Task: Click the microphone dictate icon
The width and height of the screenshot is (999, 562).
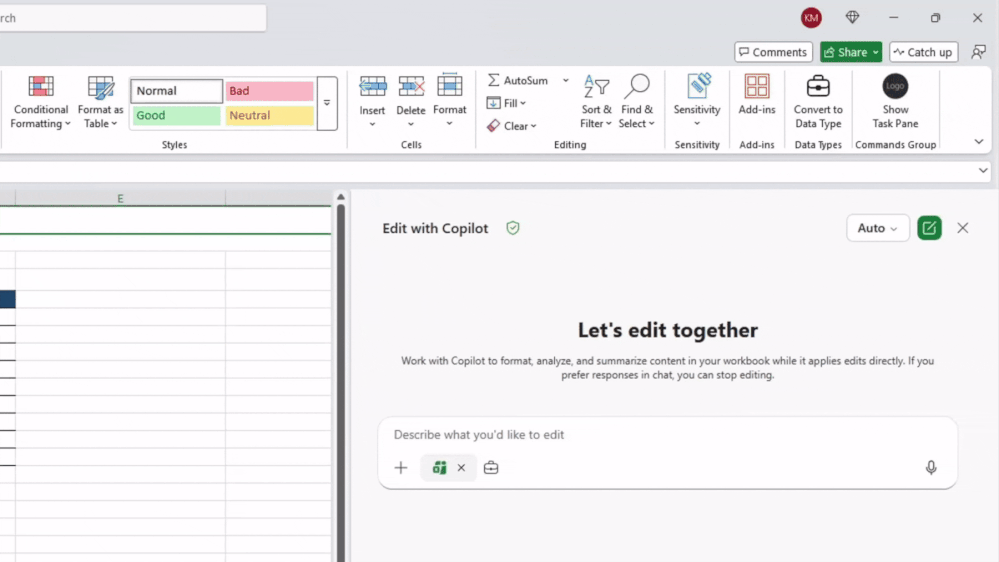Action: tap(931, 468)
